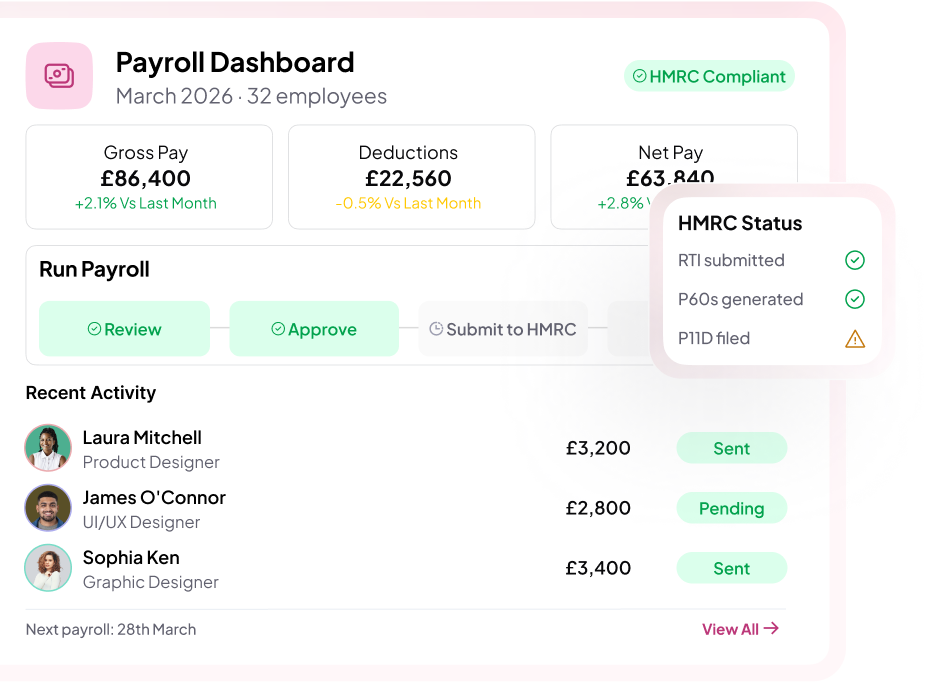Viewport: 942px width, 683px height.
Task: Open Laura Mitchell's profile avatar
Action: (48, 448)
